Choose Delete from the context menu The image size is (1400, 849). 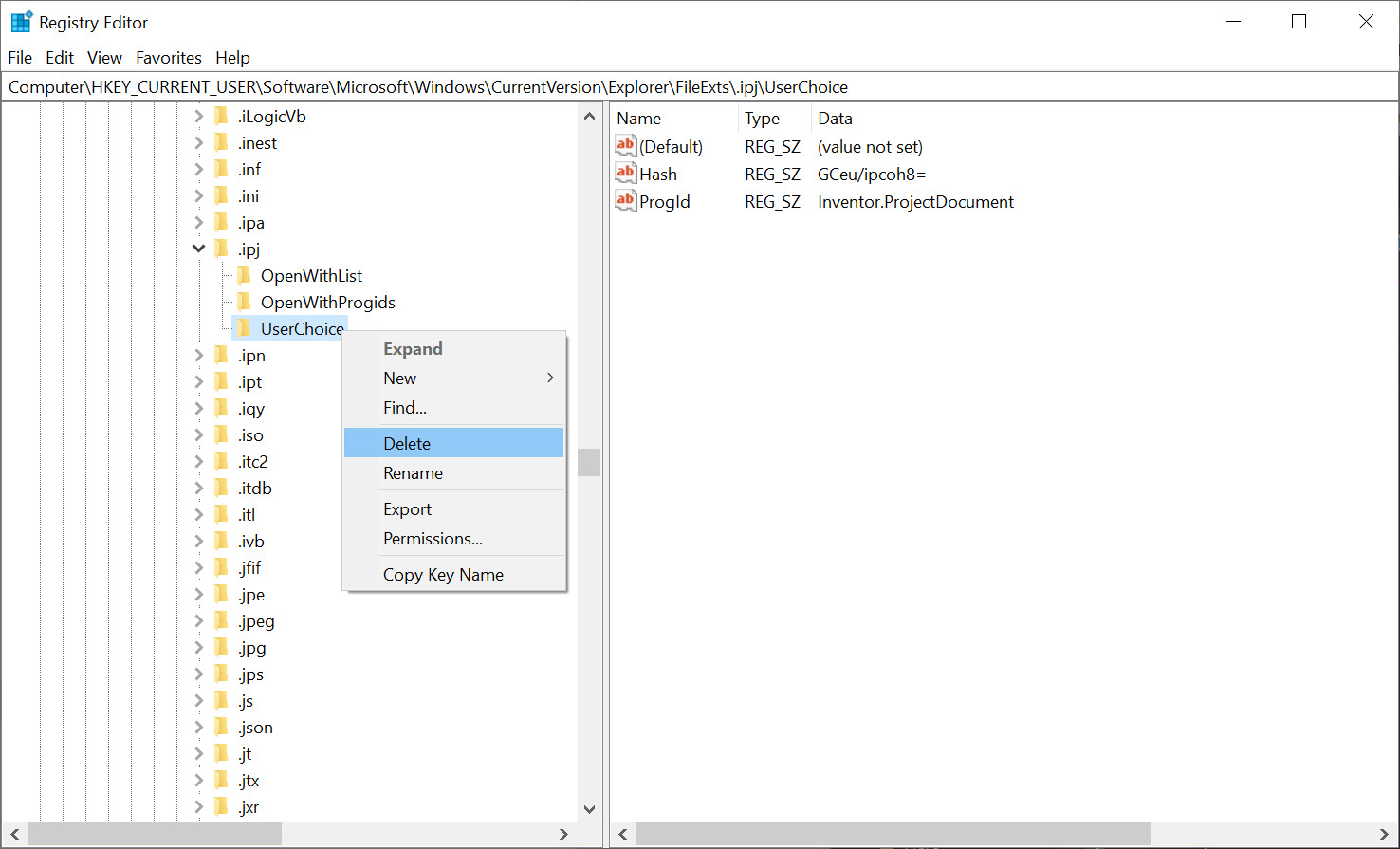pyautogui.click(x=407, y=442)
